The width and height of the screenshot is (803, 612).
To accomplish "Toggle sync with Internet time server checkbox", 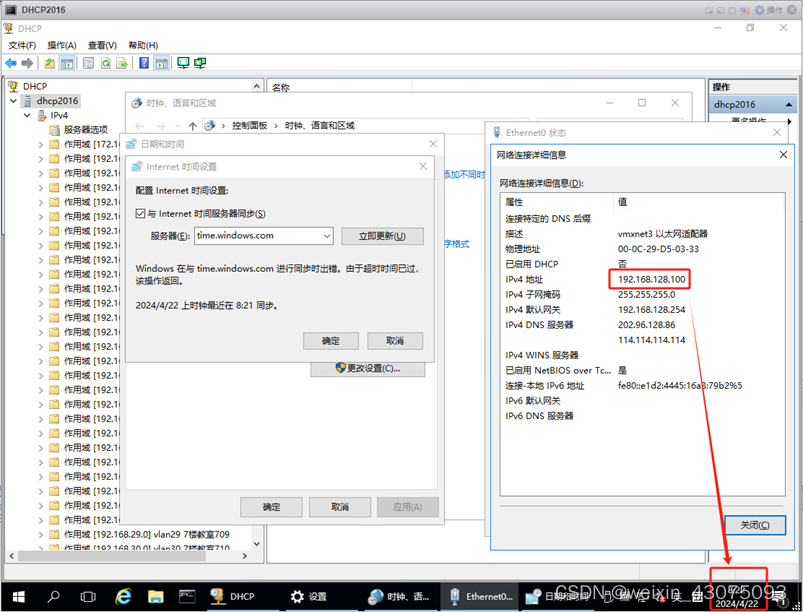I will click(141, 214).
